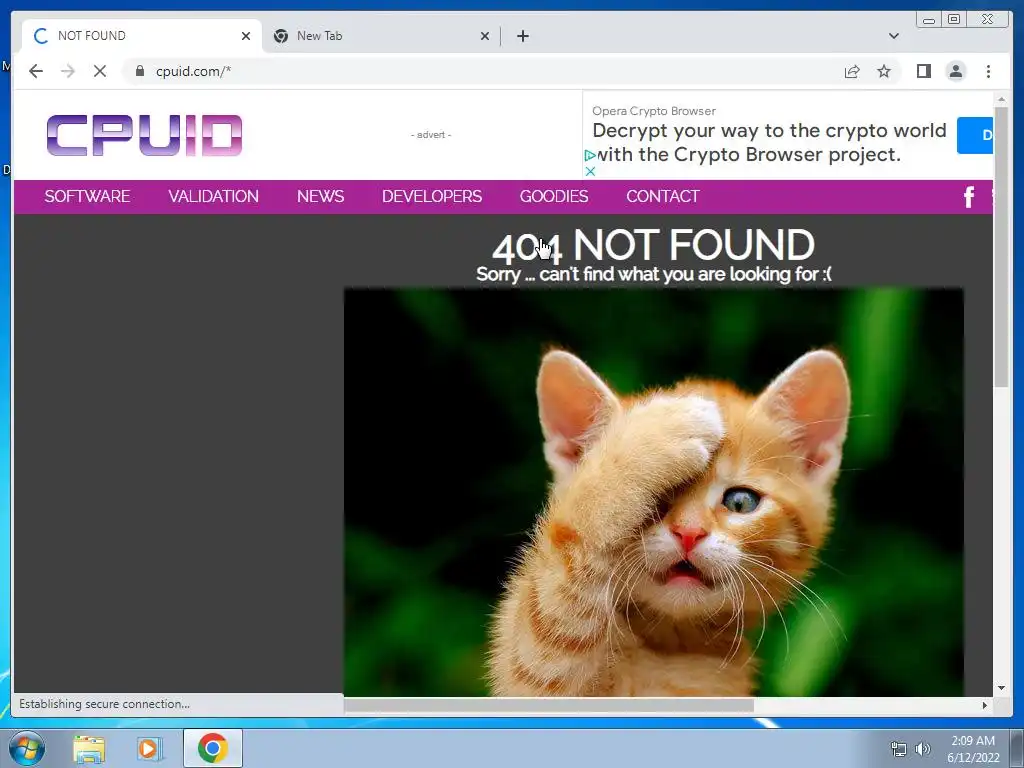Screen dimensions: 1024x768
Task: Click the advert label text
Action: (431, 135)
